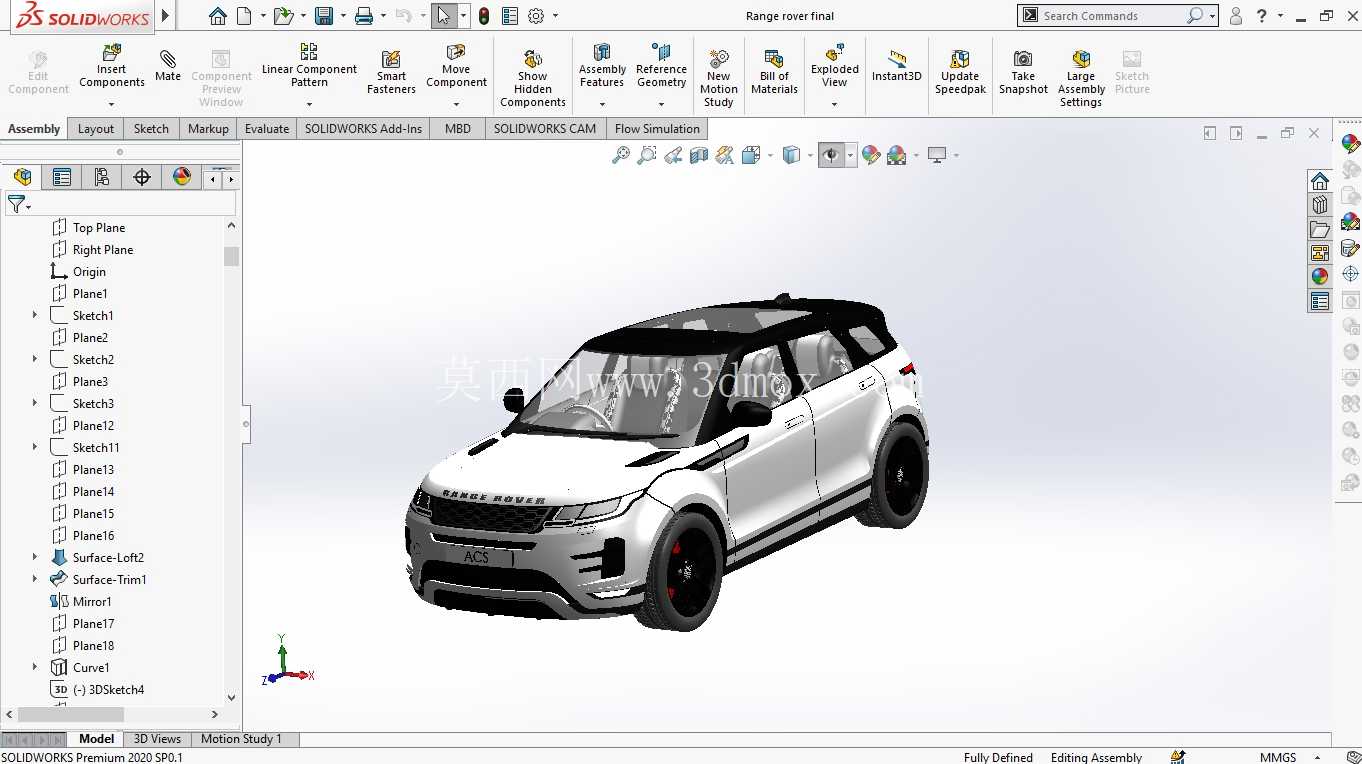Open Large Assembly Settings

pyautogui.click(x=1081, y=78)
